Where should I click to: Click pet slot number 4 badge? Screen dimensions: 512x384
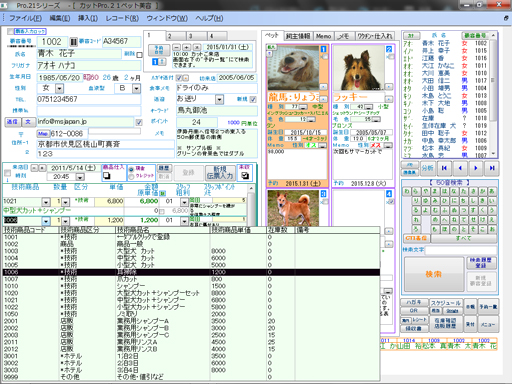[x=389, y=193]
